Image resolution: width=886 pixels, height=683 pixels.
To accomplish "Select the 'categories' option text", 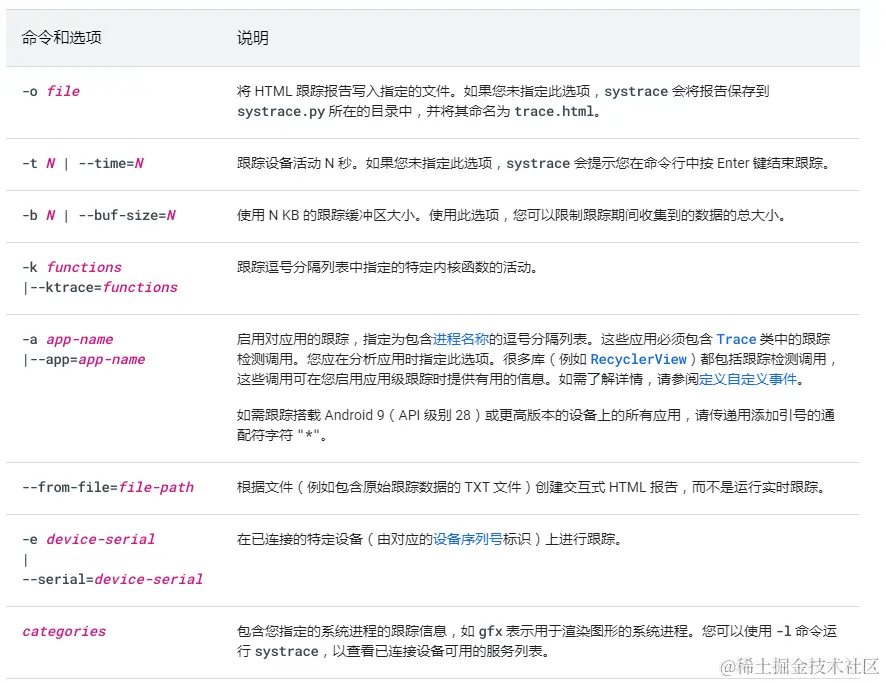I will (64, 631).
